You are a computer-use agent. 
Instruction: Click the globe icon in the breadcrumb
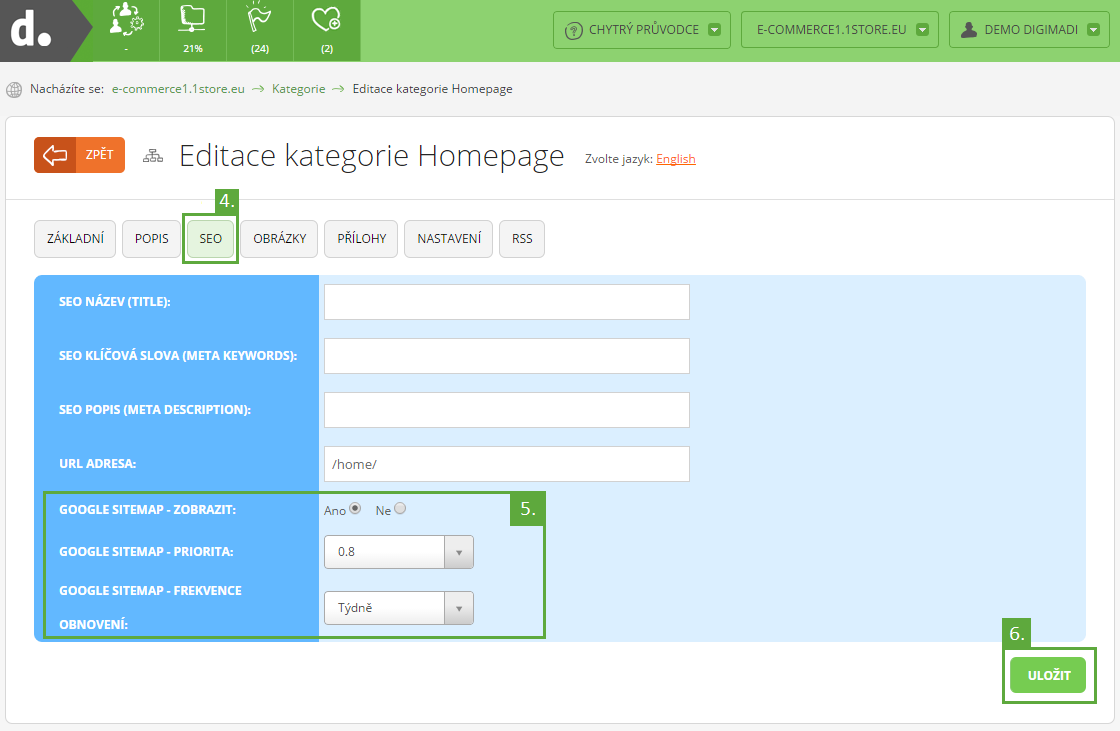pos(14,90)
